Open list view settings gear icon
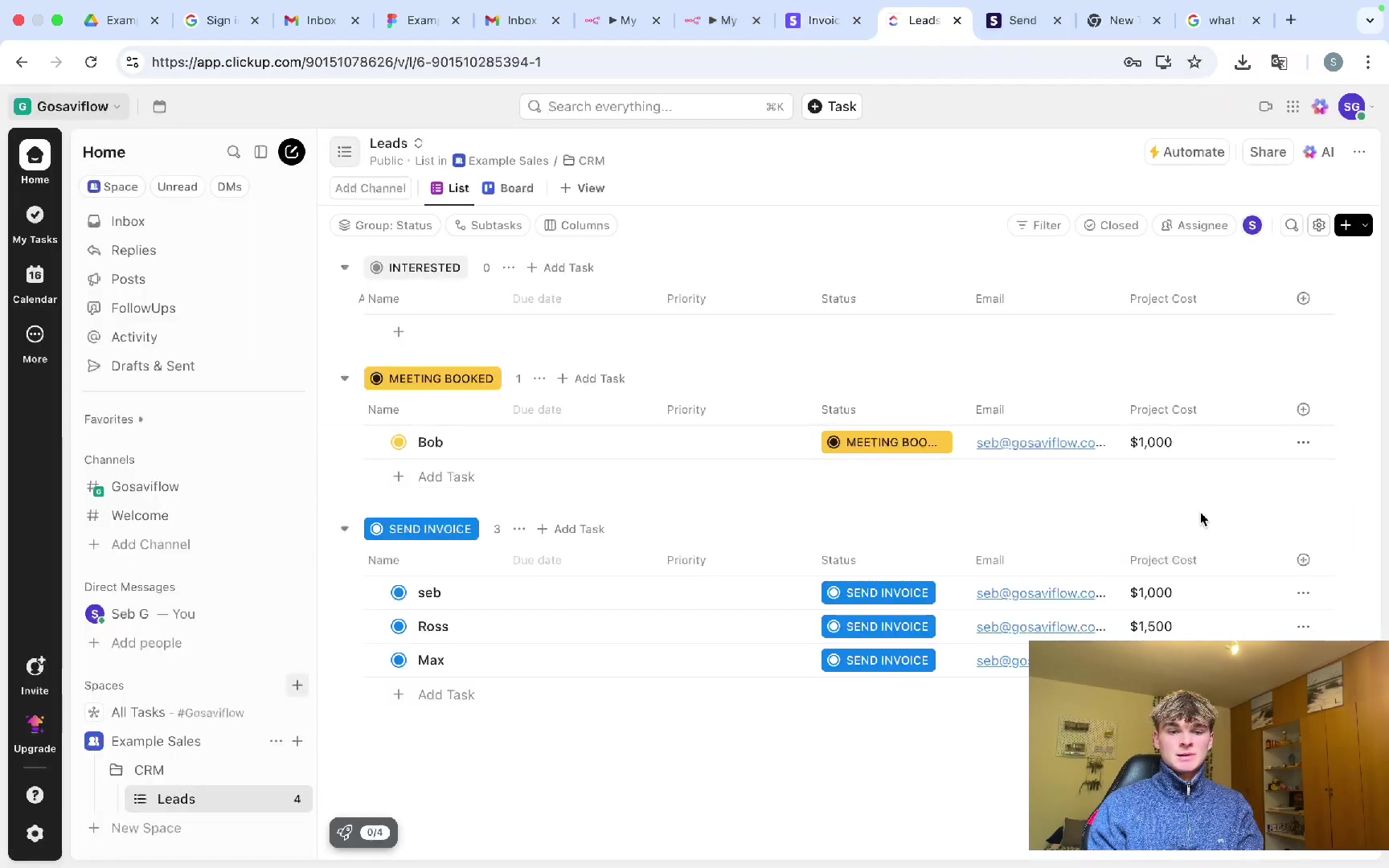The height and width of the screenshot is (868, 1389). [x=1319, y=225]
